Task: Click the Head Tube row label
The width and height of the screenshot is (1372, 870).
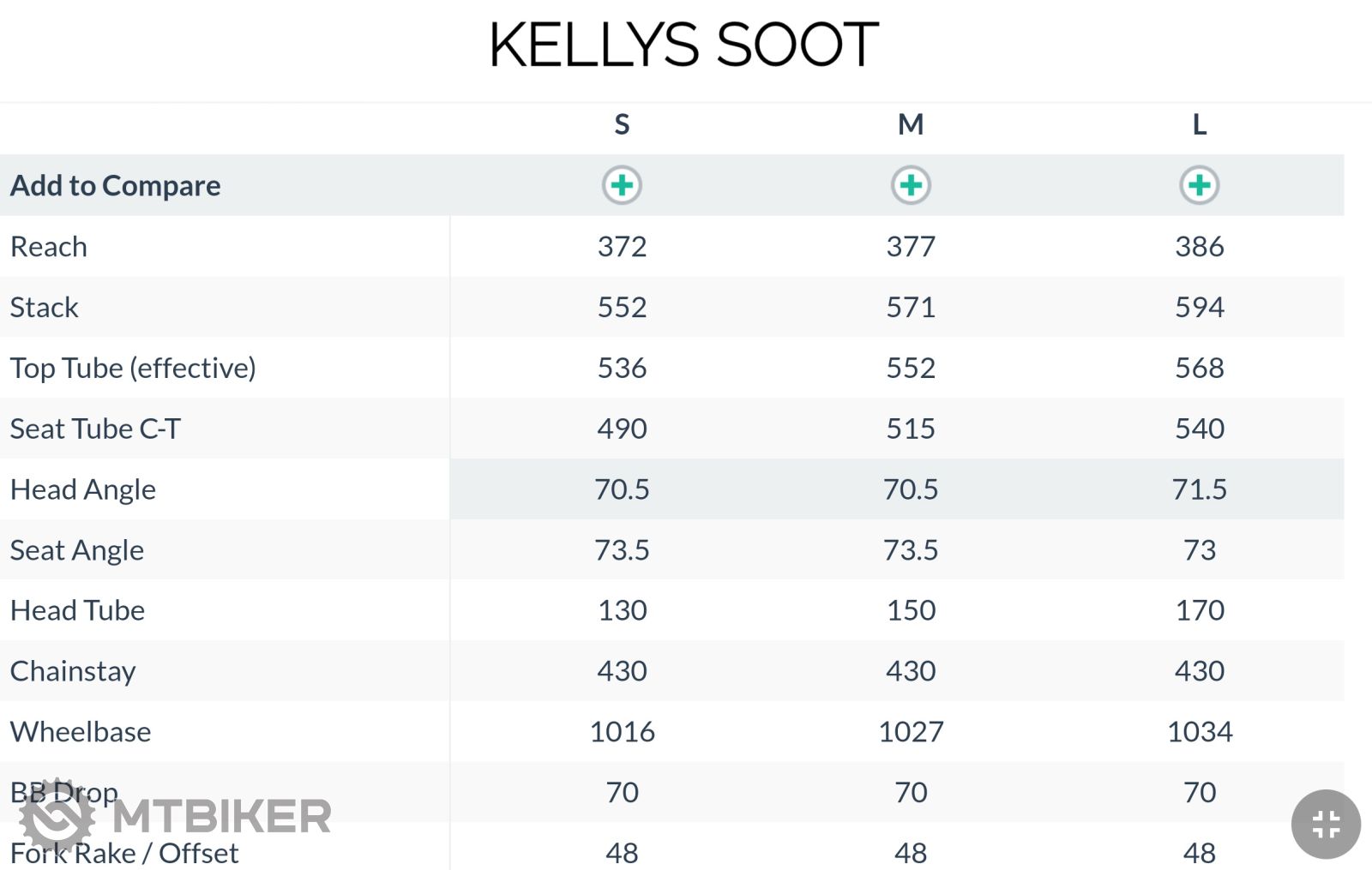Action: tap(78, 610)
